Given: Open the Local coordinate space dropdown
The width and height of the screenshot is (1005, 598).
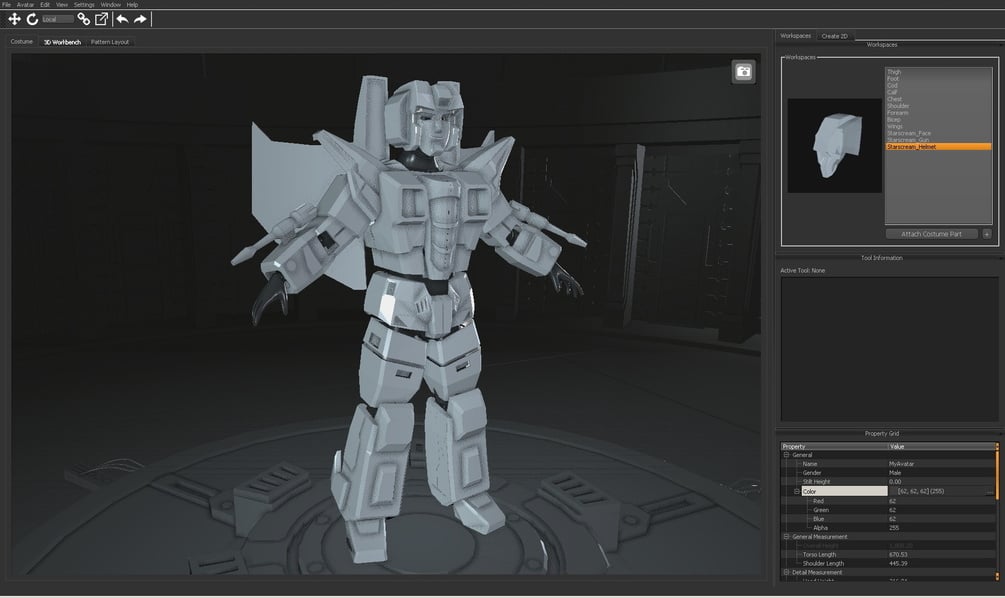Looking at the screenshot, I should 58,19.
